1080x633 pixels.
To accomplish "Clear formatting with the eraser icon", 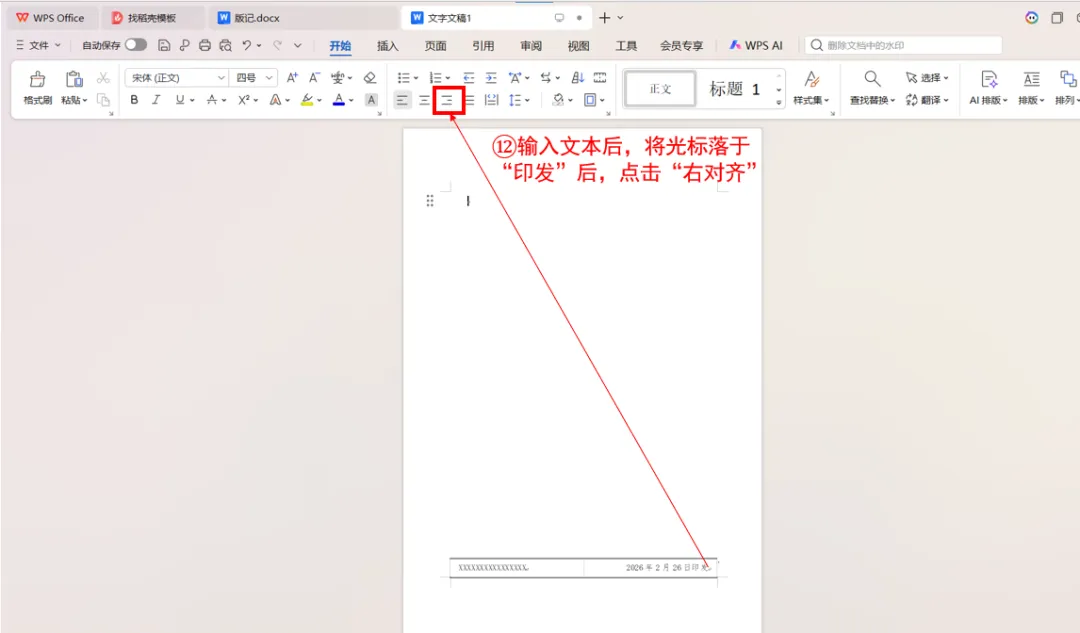I will pos(370,78).
